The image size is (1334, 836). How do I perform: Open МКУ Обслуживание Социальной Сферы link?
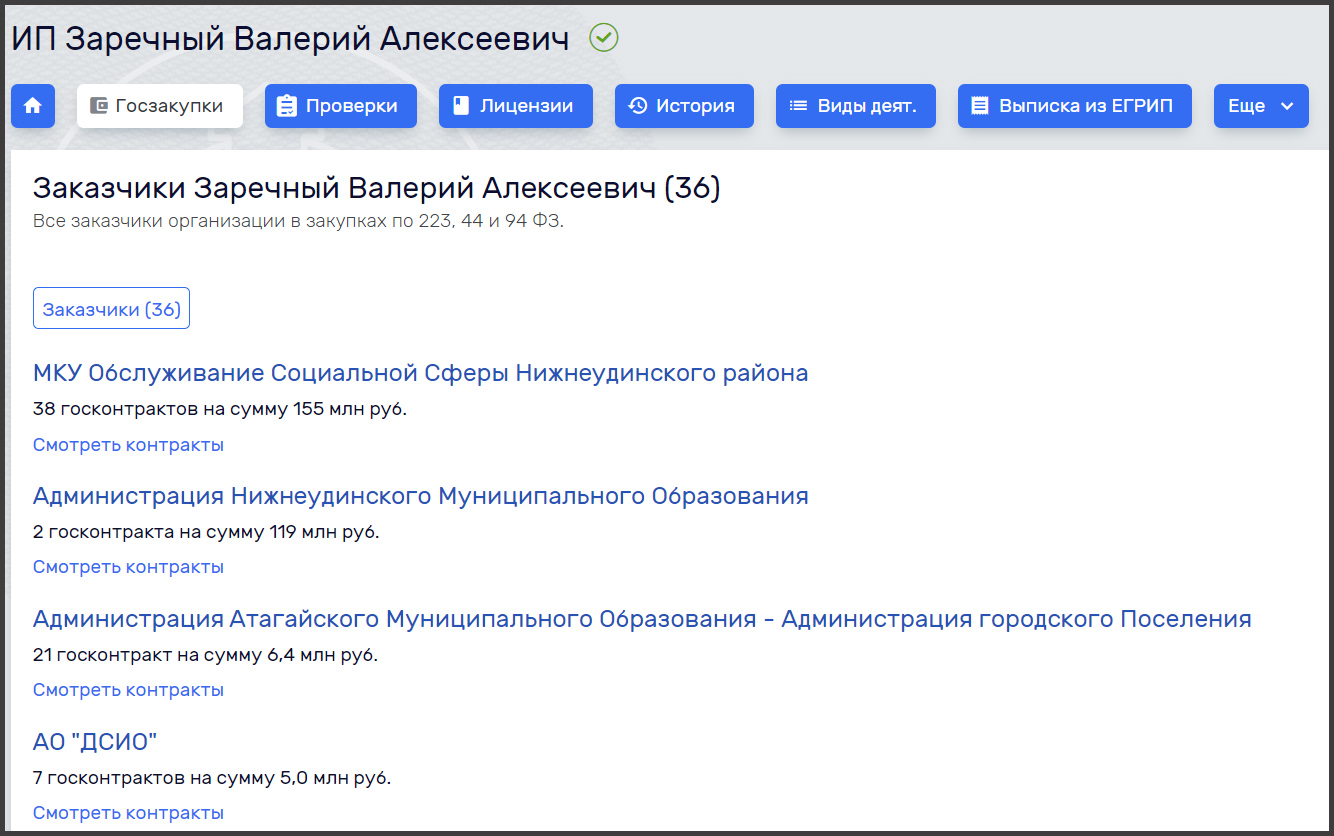click(x=420, y=373)
